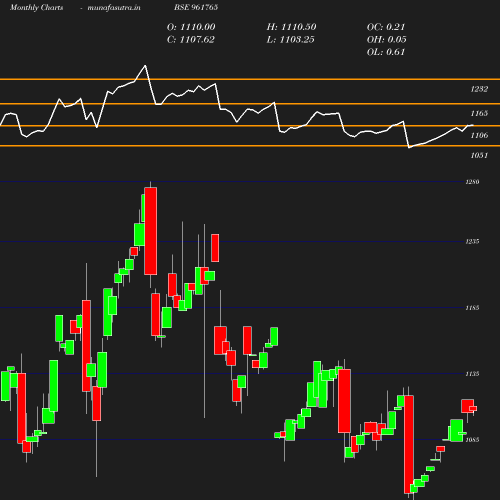Click the high value 'H: 1110.50'
Viewport: 500px width, 500px height.
(291, 27)
